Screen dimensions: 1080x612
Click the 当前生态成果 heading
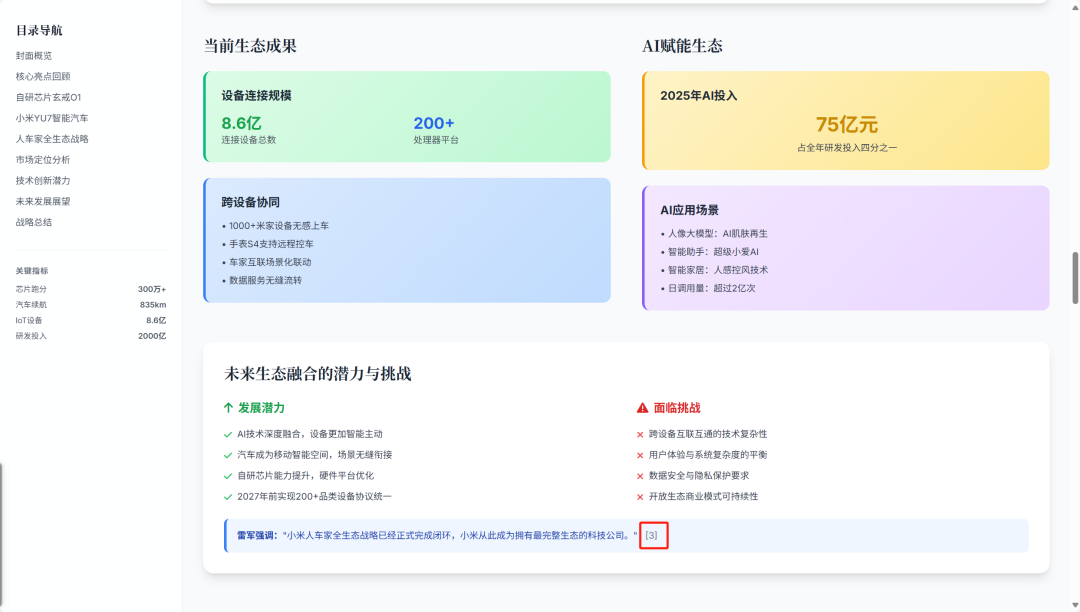(x=250, y=46)
